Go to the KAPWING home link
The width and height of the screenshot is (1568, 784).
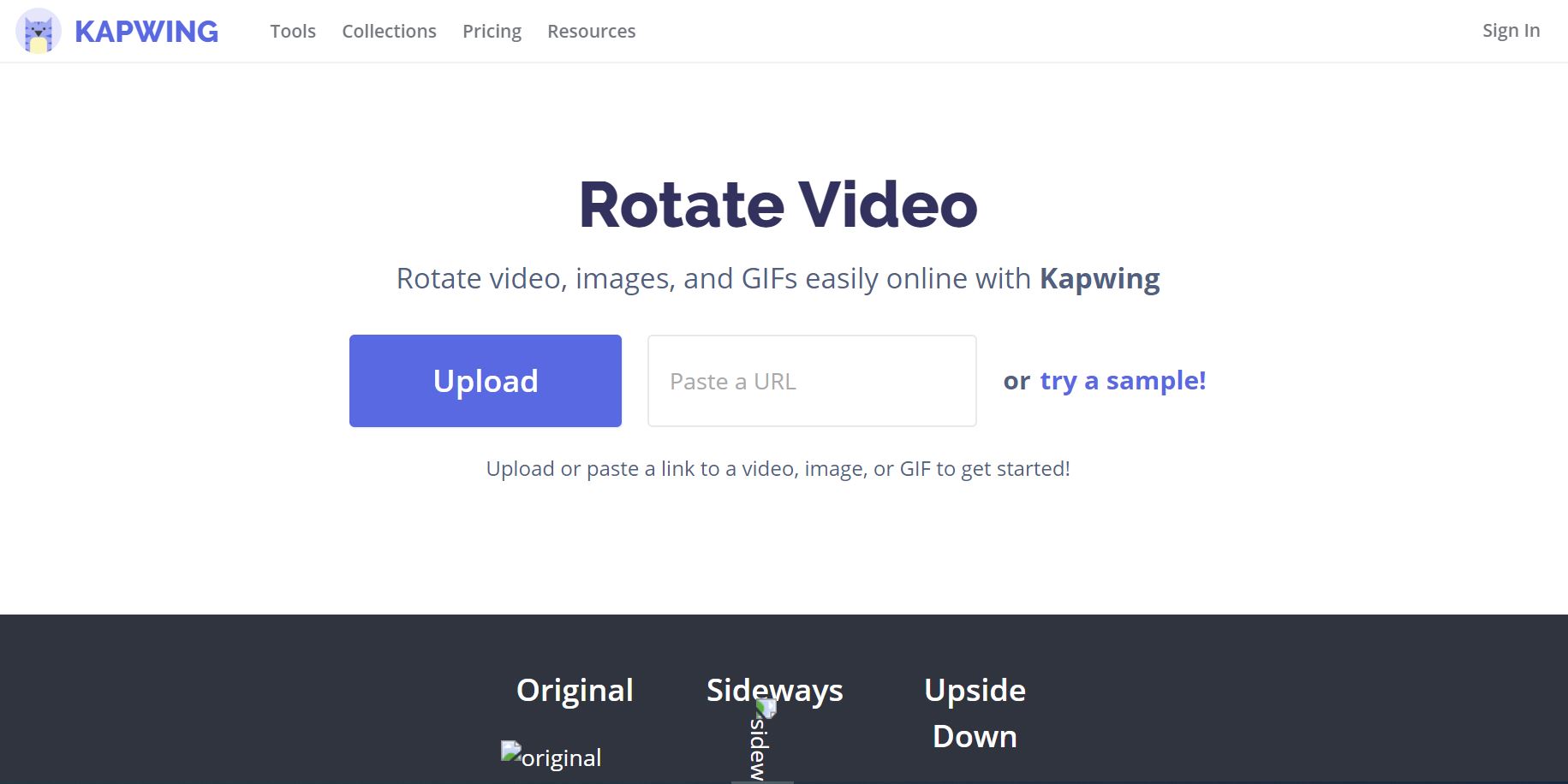(x=146, y=32)
